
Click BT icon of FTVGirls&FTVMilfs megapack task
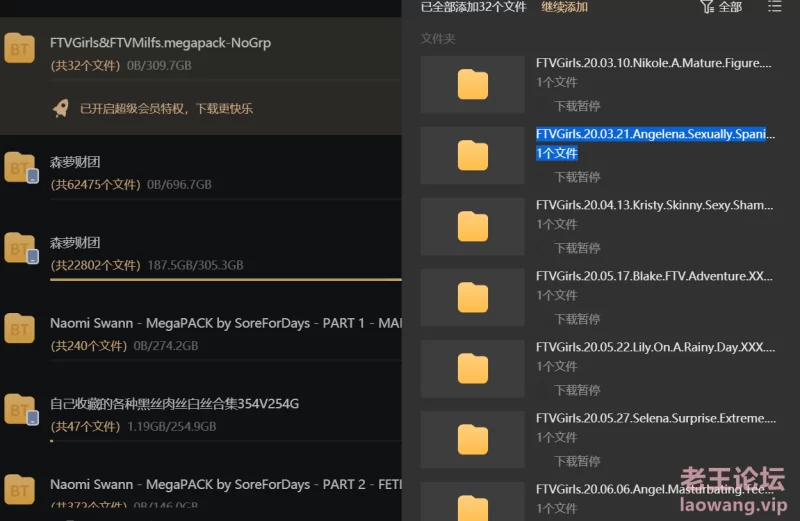click(19, 48)
